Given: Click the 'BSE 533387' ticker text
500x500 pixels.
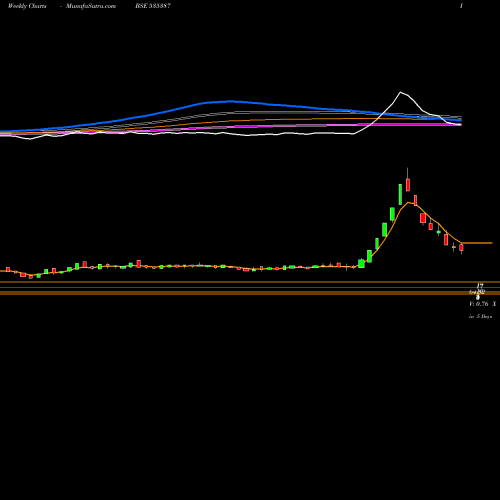Looking at the screenshot, I should tap(153, 6).
